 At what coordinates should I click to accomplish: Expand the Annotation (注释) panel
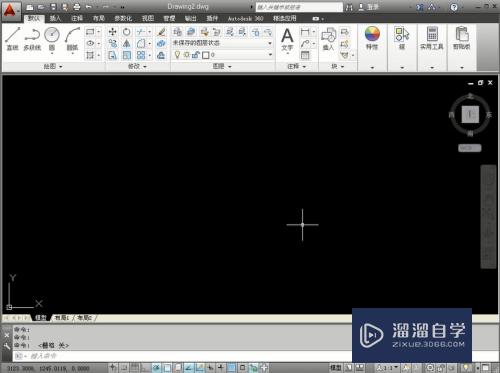[297, 67]
